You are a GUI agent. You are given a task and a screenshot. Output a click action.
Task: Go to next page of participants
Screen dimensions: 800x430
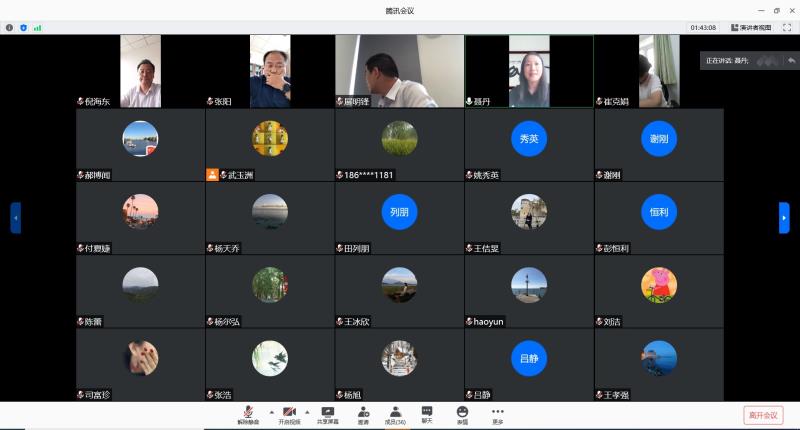click(784, 217)
